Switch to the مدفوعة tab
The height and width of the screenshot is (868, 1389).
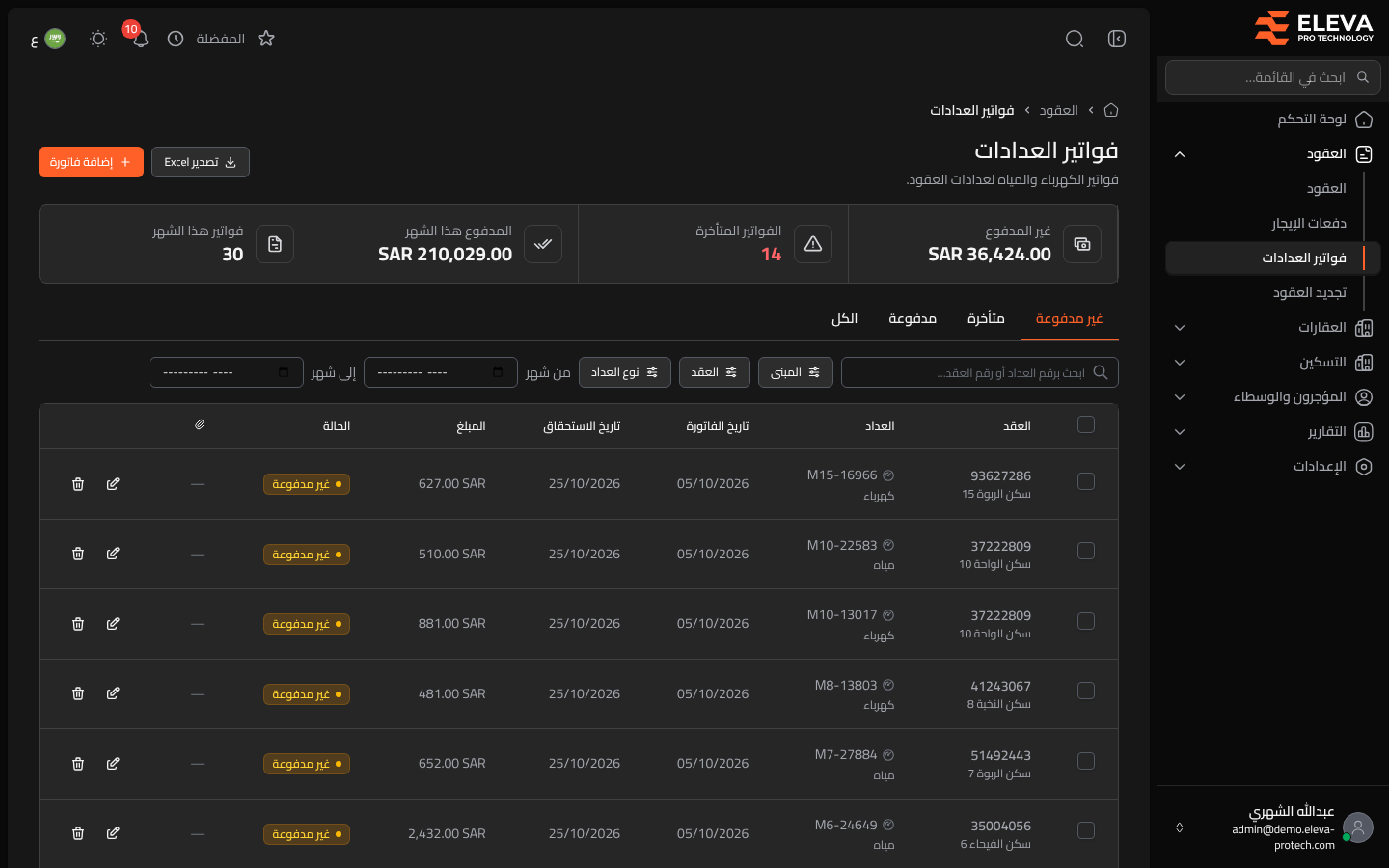912,319
